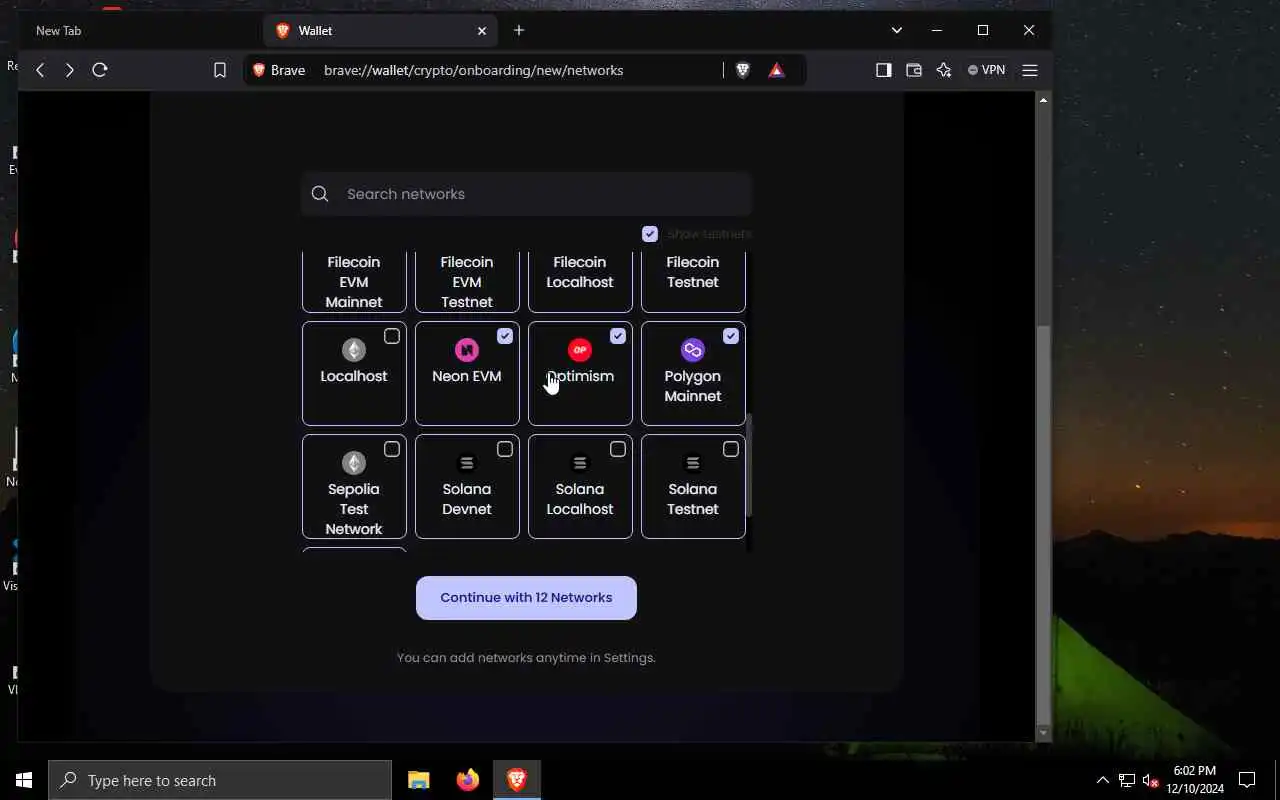This screenshot has width=1280, height=800.
Task: Select the Filecoin Testnet card
Action: click(x=693, y=282)
